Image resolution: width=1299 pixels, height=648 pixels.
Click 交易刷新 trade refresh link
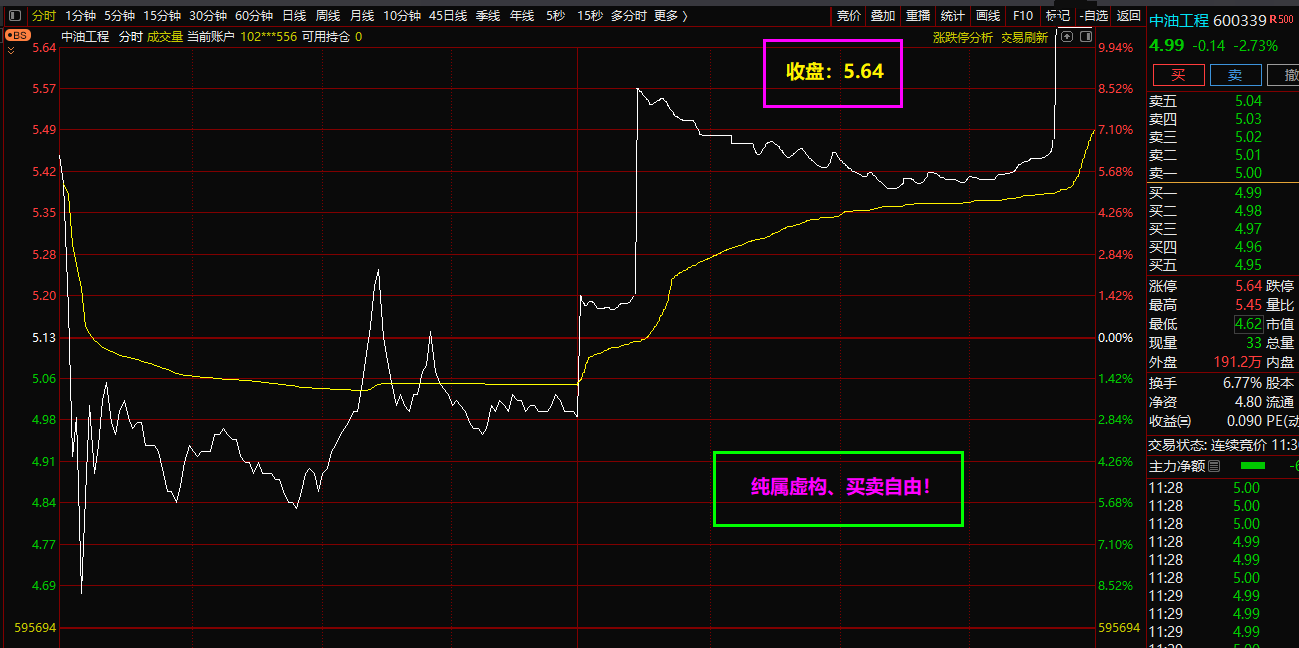[1024, 37]
